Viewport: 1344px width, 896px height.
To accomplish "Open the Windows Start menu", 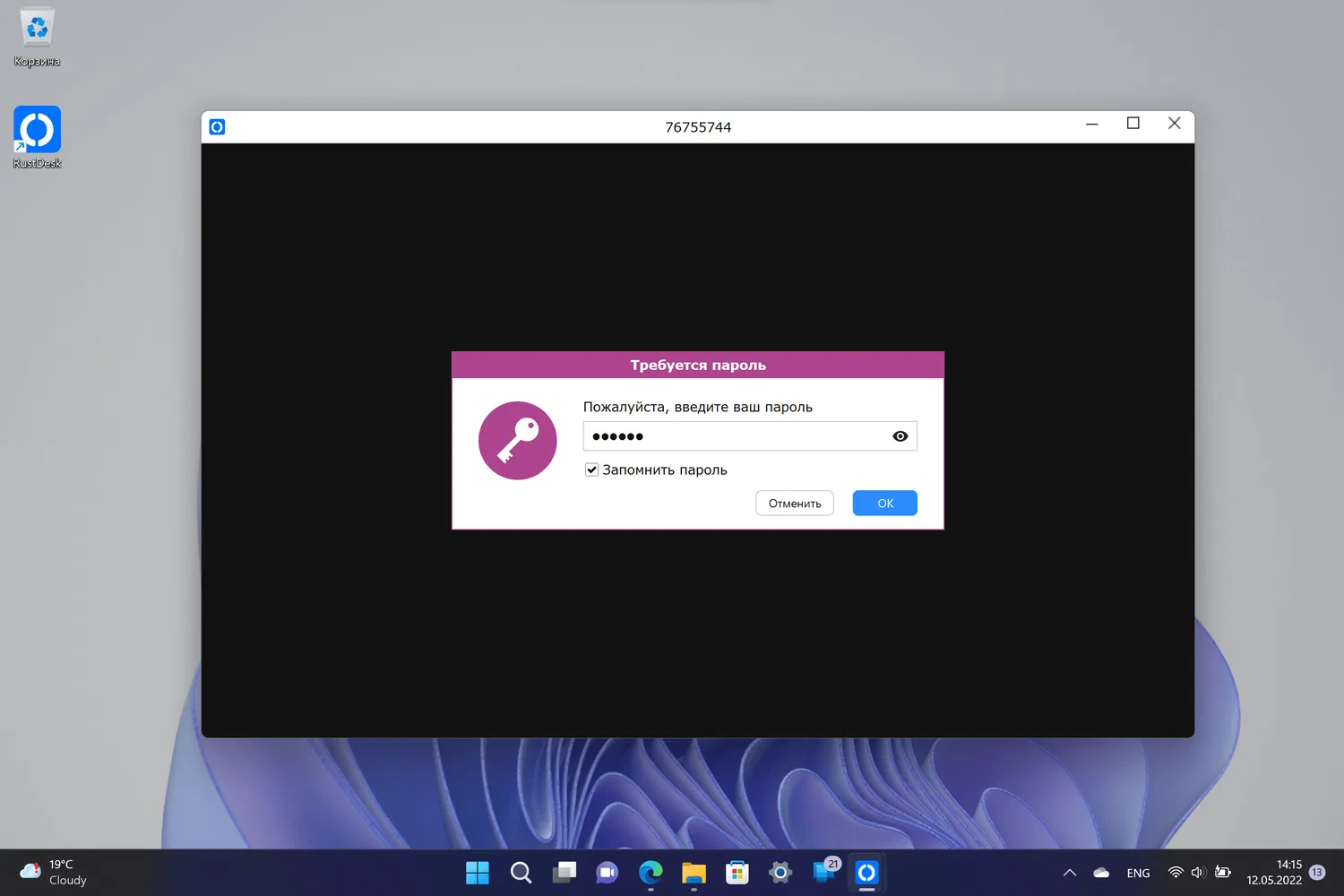I will coord(478,873).
